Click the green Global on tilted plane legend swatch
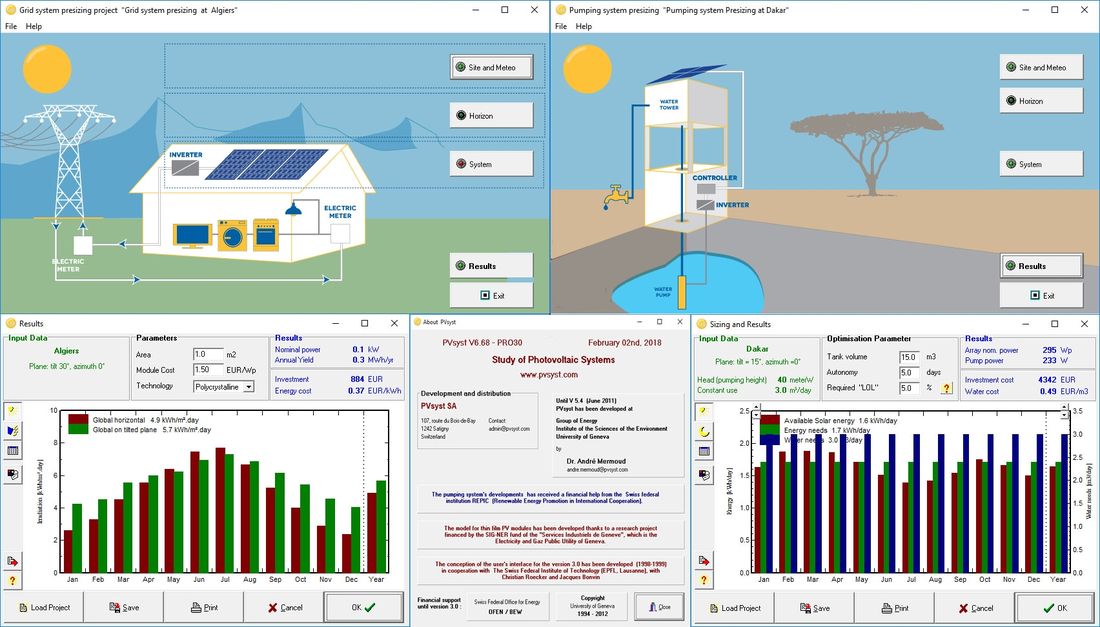 click(x=78, y=429)
